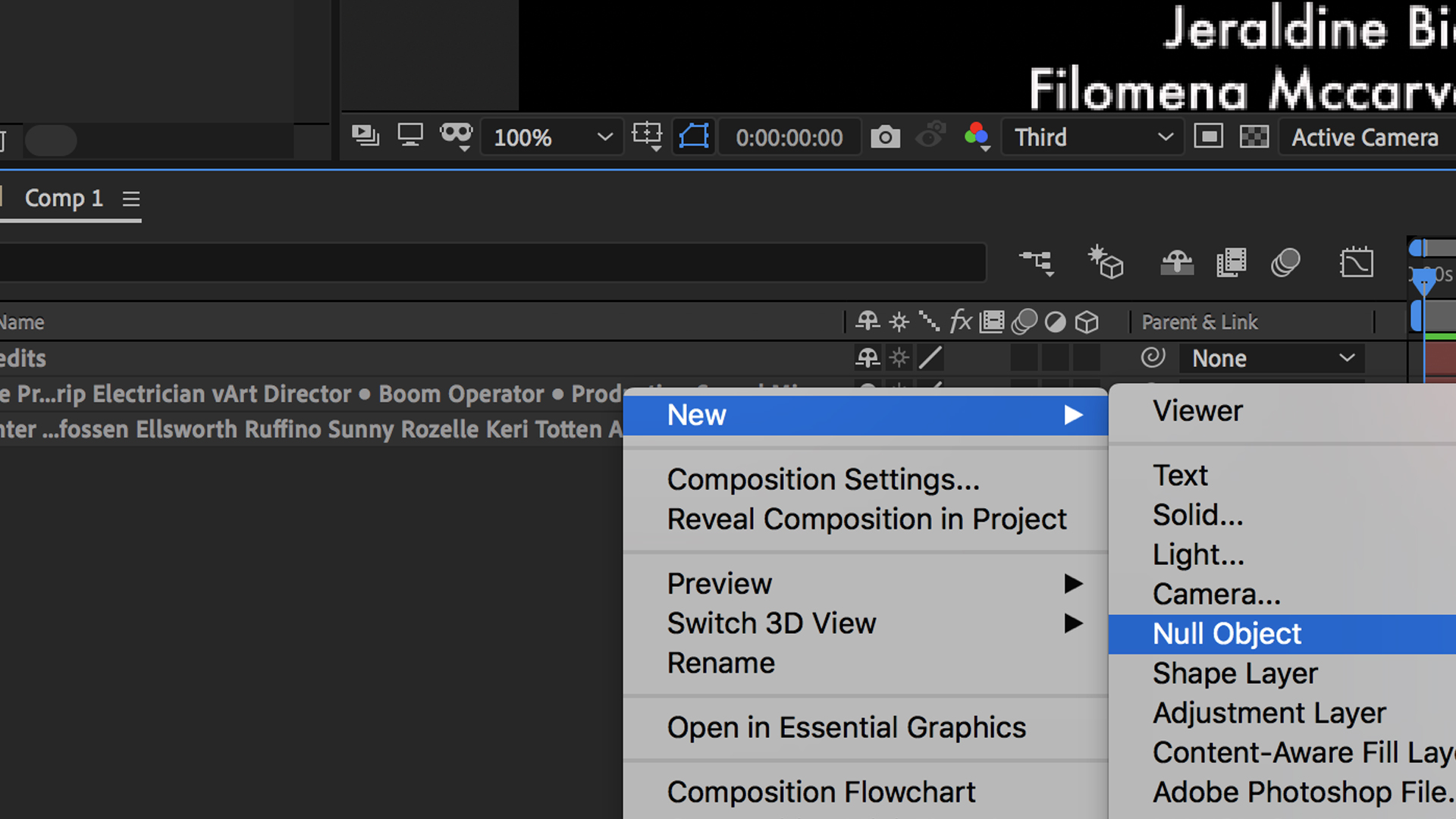Show channel and color management settings
1456x819 pixels.
pyautogui.click(x=977, y=136)
